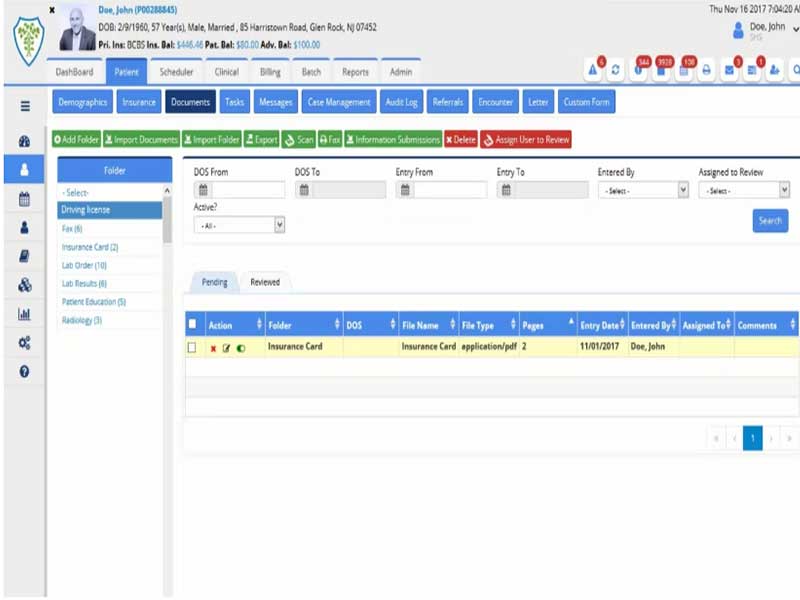This screenshot has width=800, height=600.
Task: Click the close X beside patient photo
Action: point(52,10)
